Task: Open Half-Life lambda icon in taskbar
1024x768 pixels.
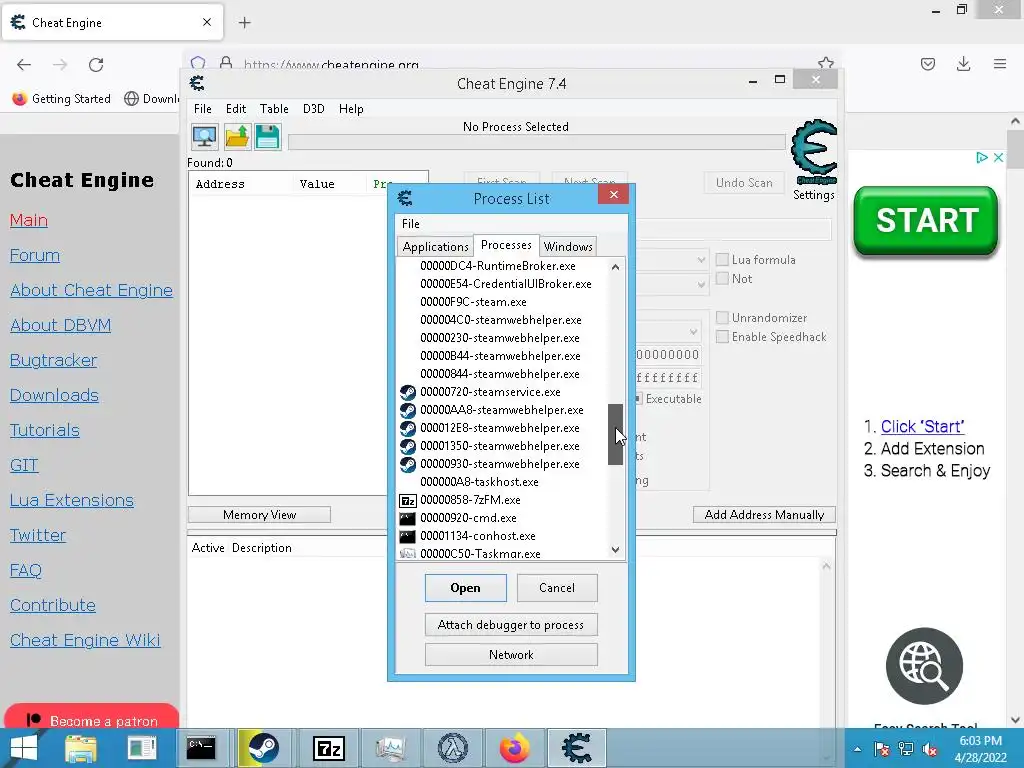Action: pyautogui.click(x=453, y=748)
